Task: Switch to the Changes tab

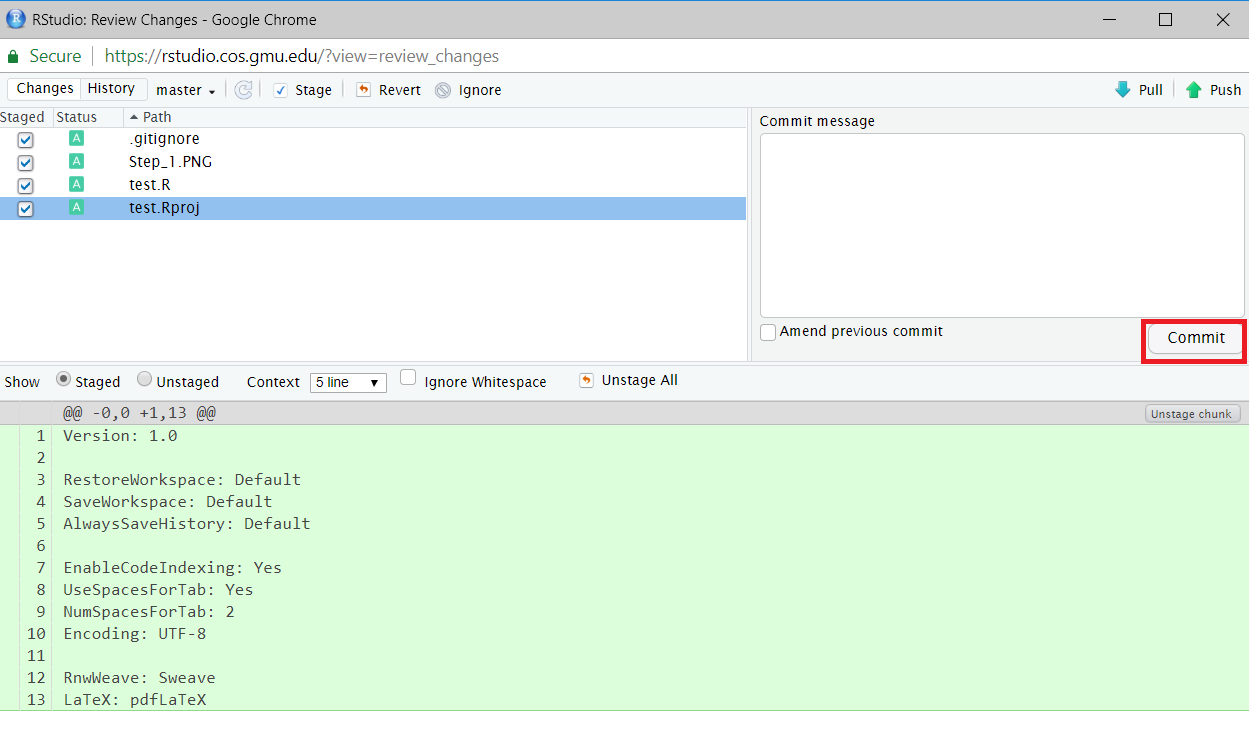Action: 45,89
